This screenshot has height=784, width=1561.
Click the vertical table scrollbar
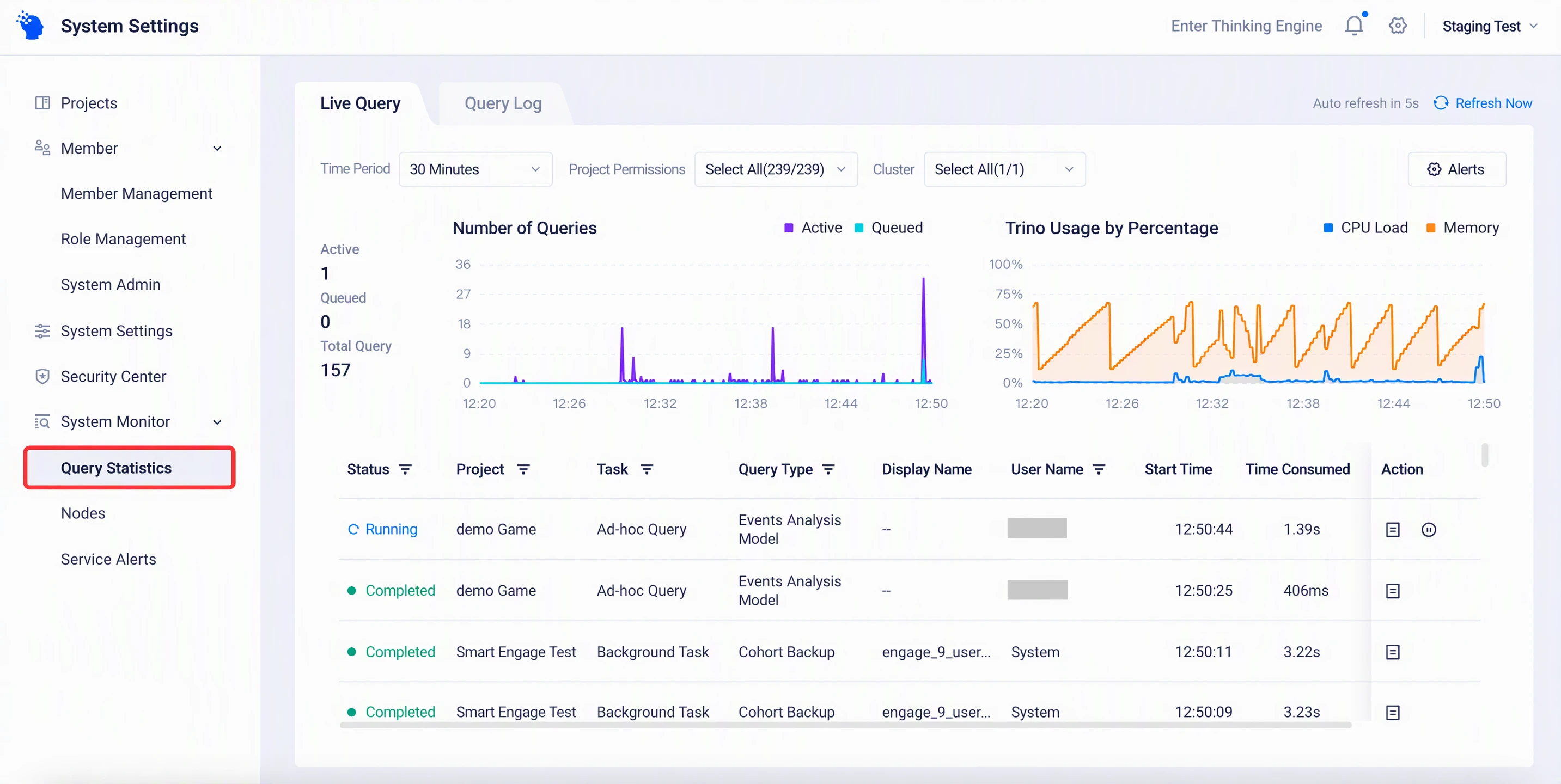pos(1485,455)
